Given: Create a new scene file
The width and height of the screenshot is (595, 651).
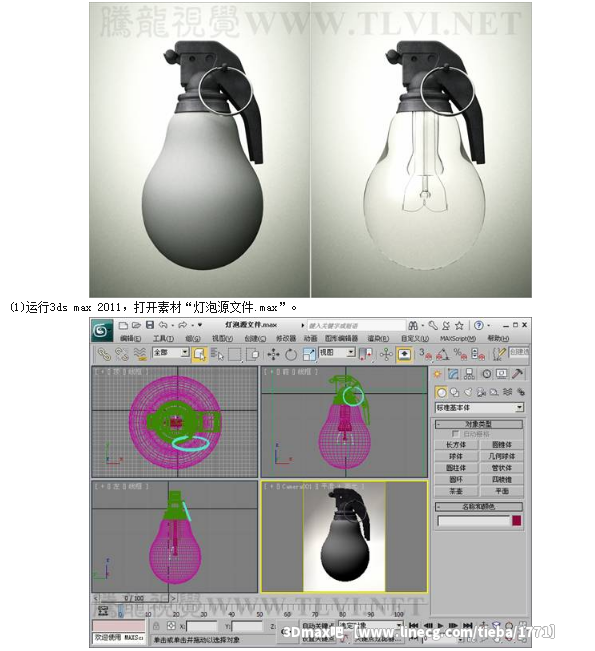Looking at the screenshot, I should [123, 325].
